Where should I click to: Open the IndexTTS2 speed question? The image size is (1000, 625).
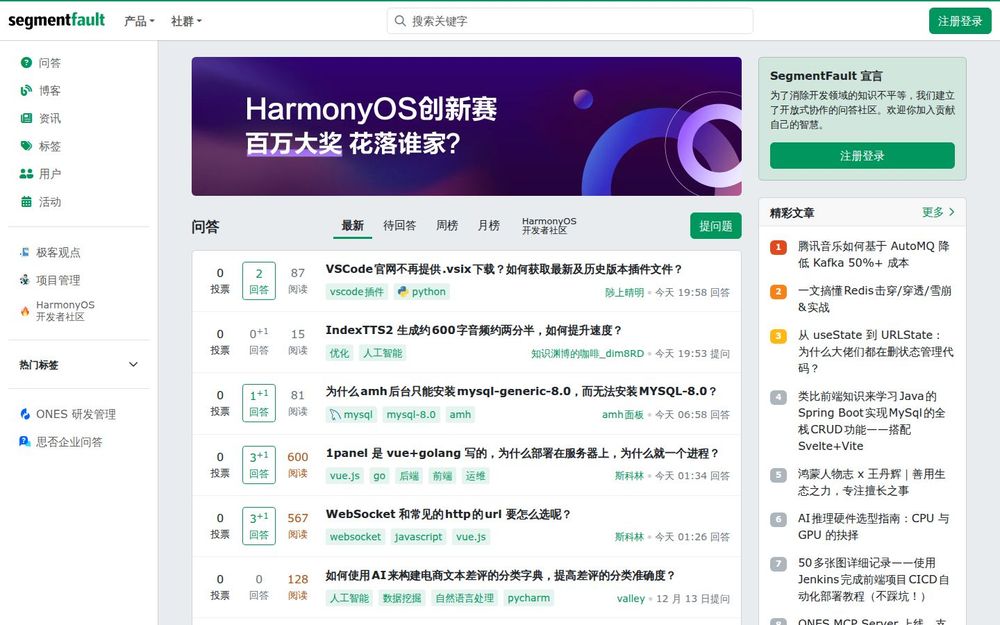(x=474, y=330)
